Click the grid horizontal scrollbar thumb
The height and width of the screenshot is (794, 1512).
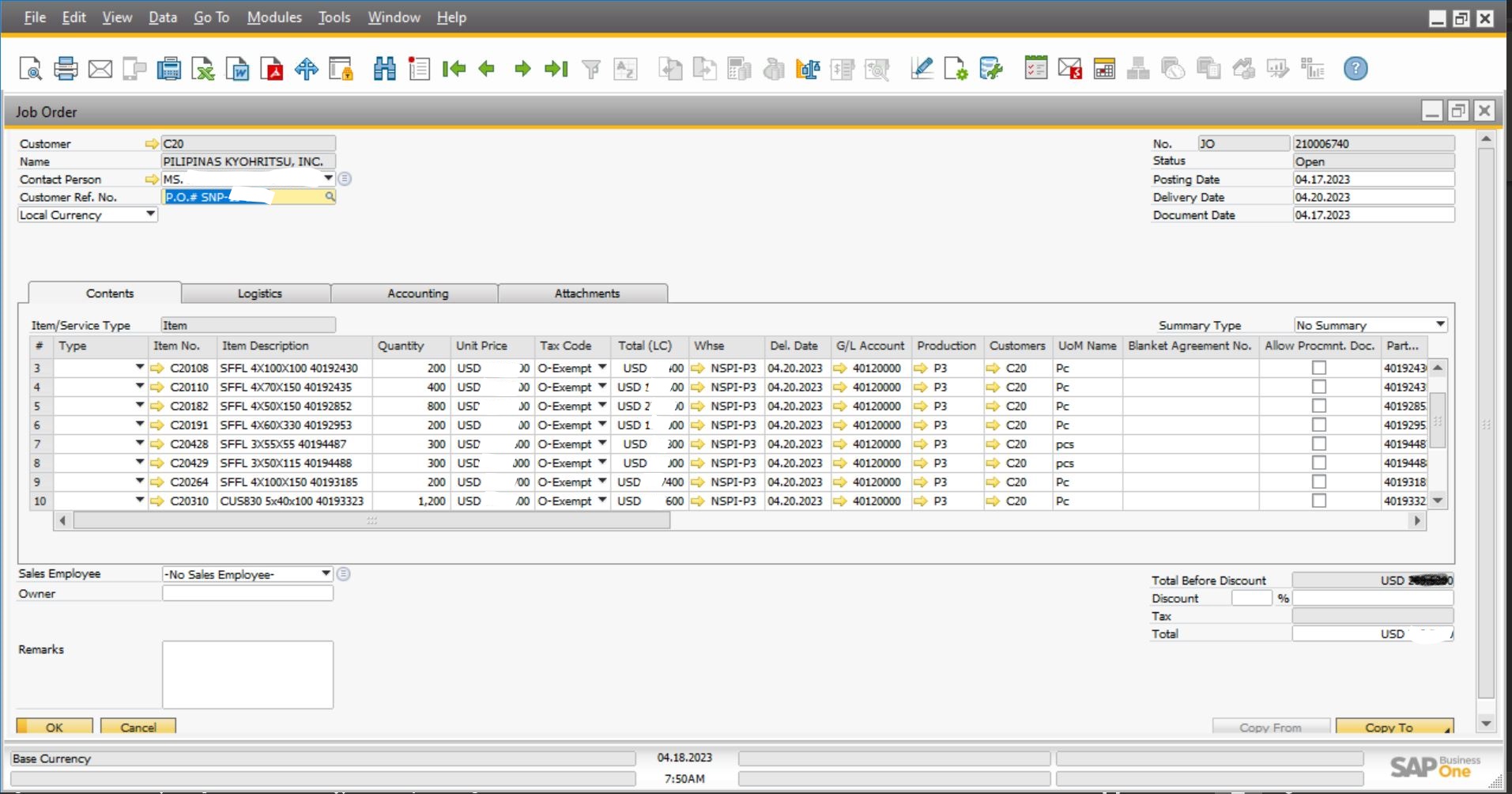tap(371, 520)
